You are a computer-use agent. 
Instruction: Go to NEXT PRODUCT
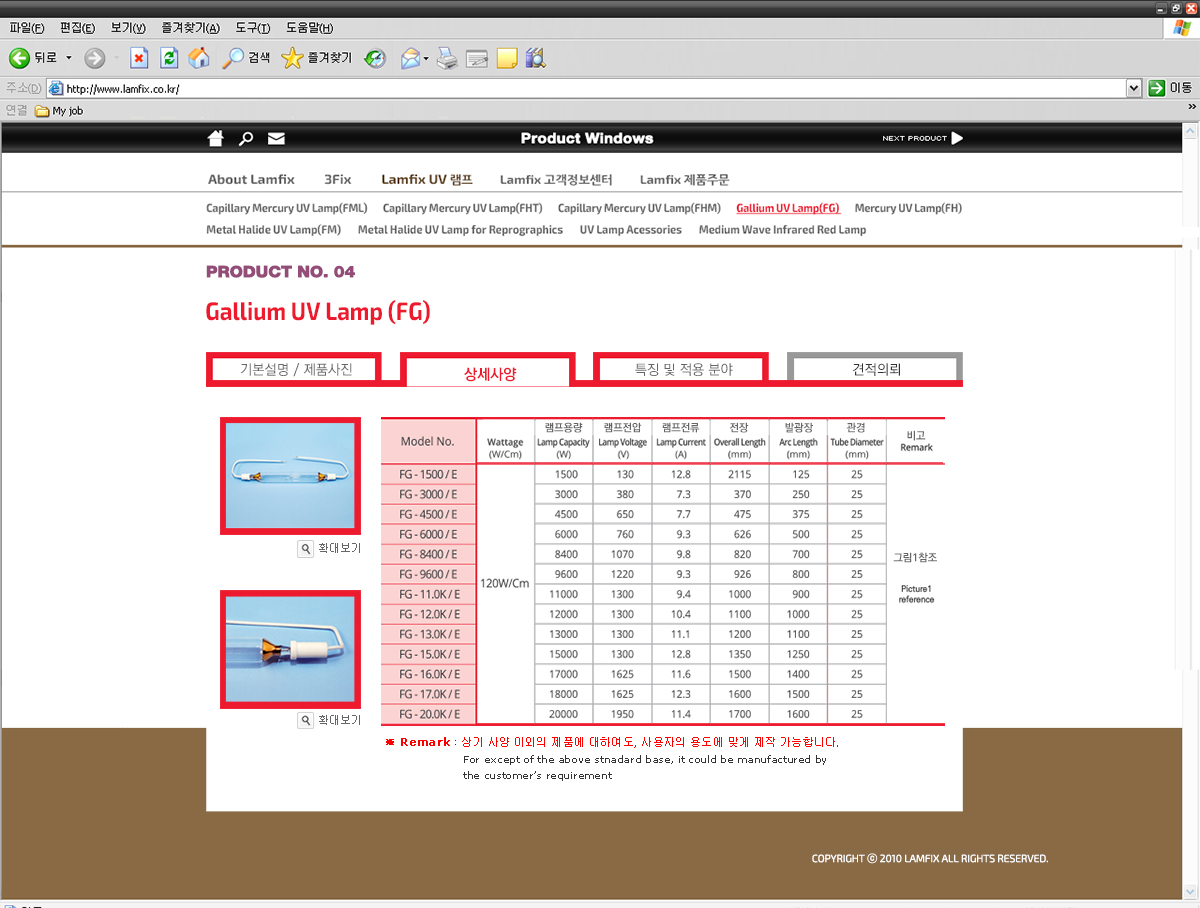(x=922, y=138)
